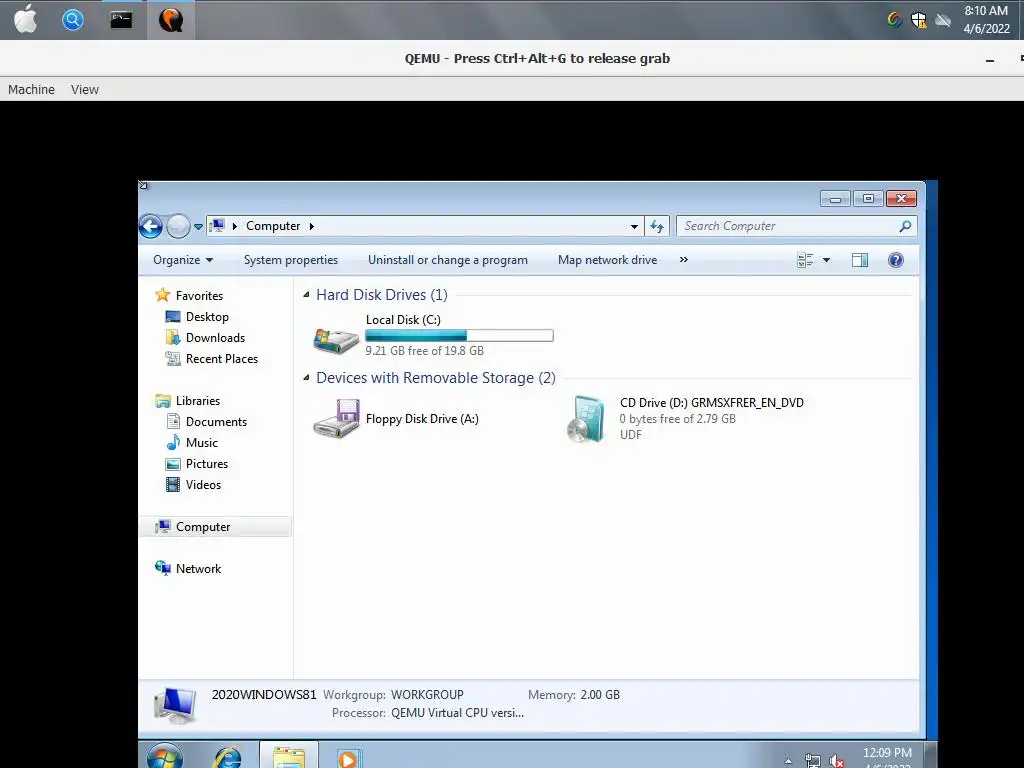Open Windows Media Player from taskbar
The image size is (1024, 768).
click(348, 758)
